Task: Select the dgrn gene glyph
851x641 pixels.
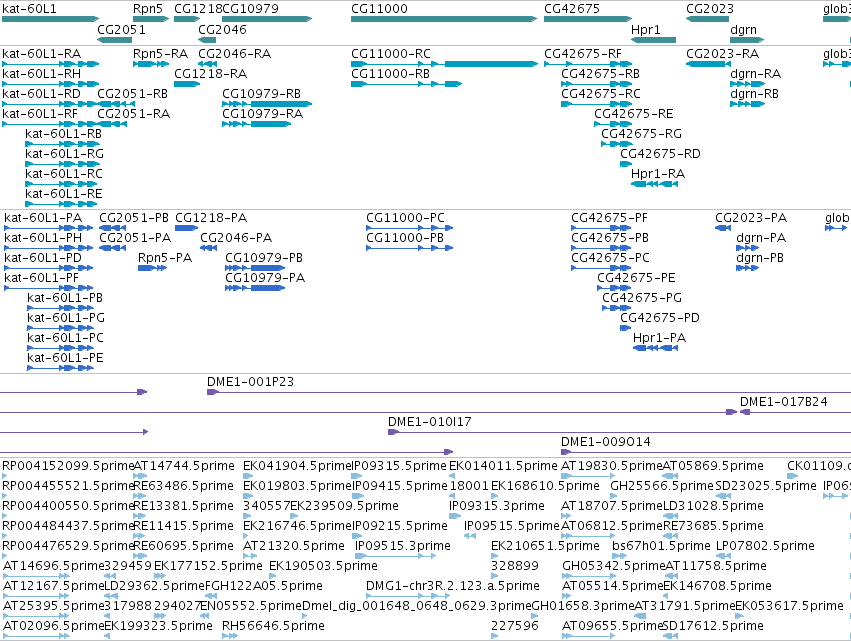Action: 747,40
